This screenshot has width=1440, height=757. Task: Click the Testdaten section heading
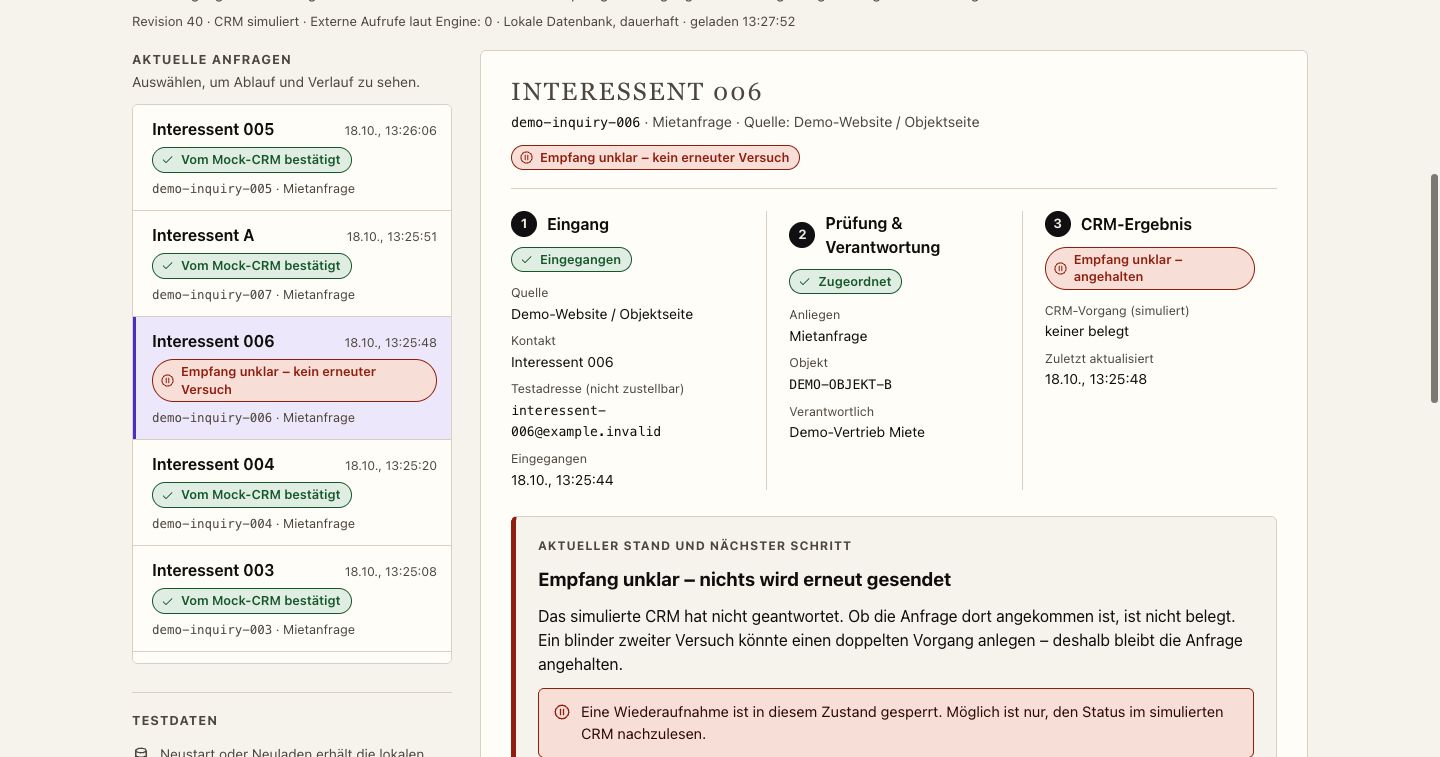click(175, 721)
